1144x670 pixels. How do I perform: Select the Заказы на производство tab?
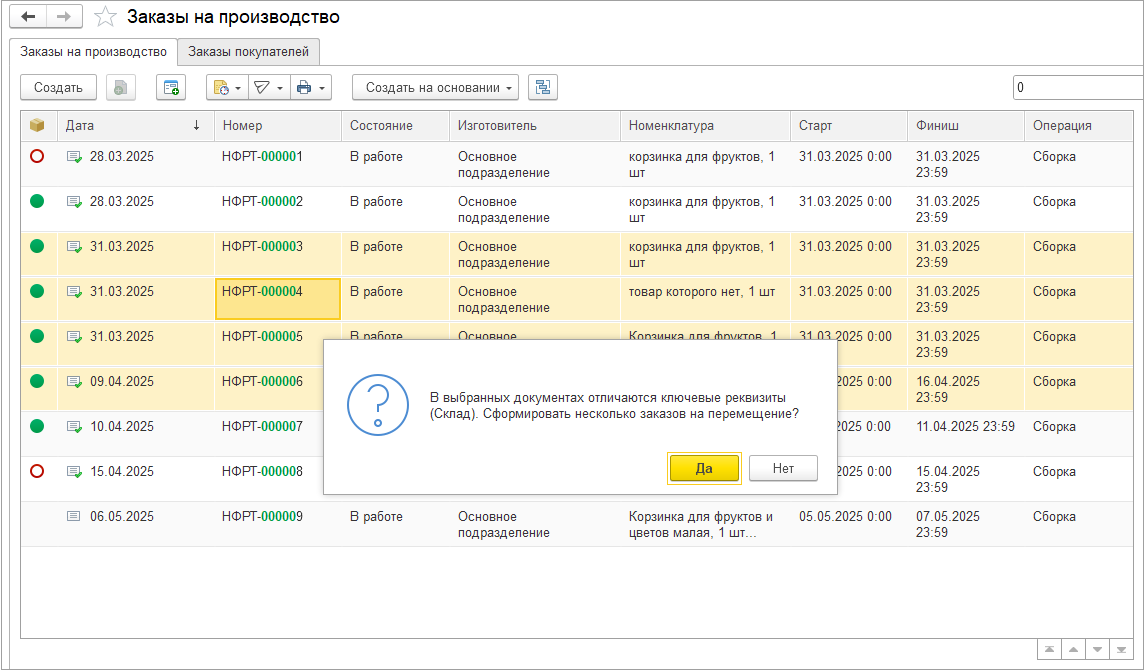[93, 52]
